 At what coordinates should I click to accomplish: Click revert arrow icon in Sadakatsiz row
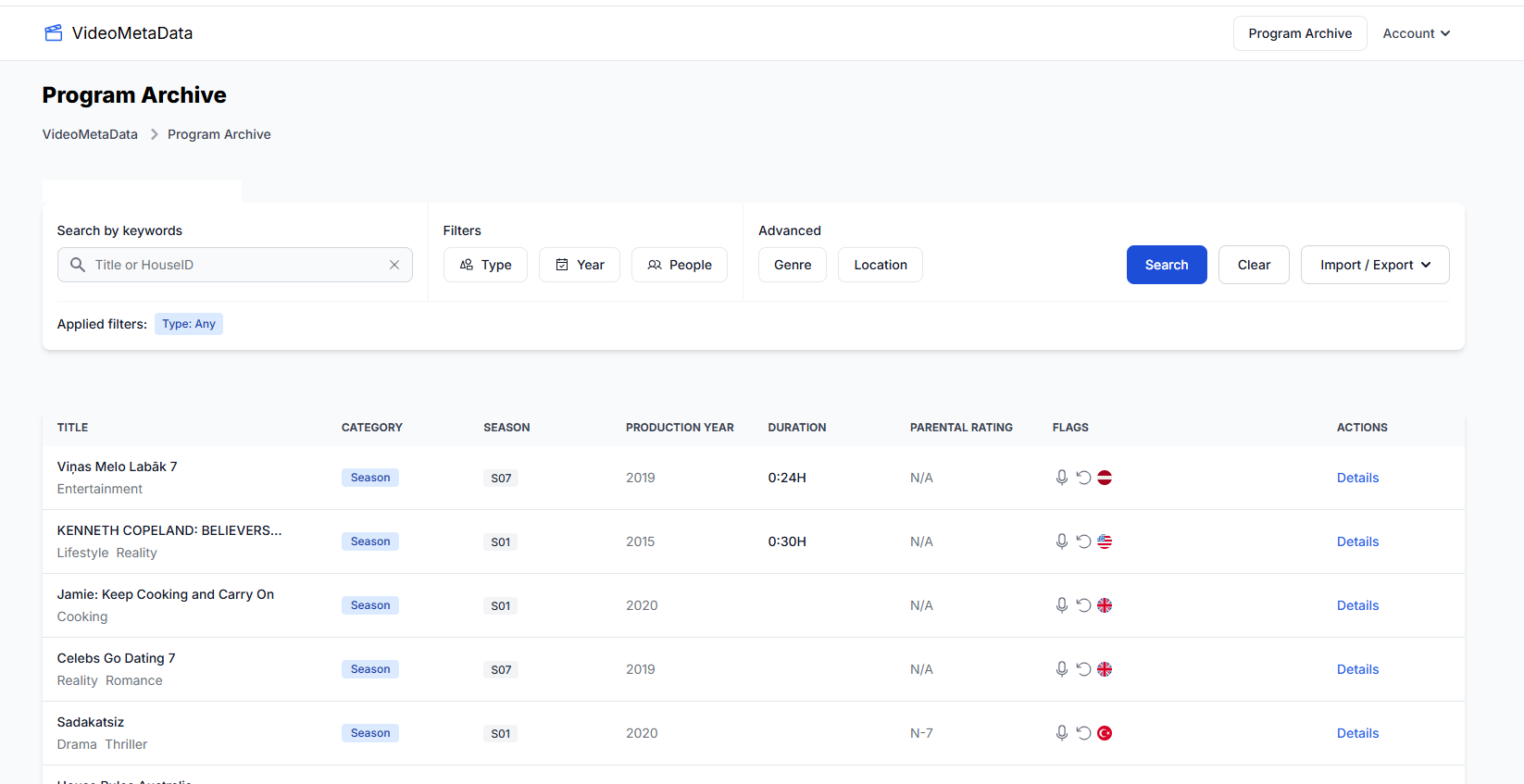(x=1083, y=733)
